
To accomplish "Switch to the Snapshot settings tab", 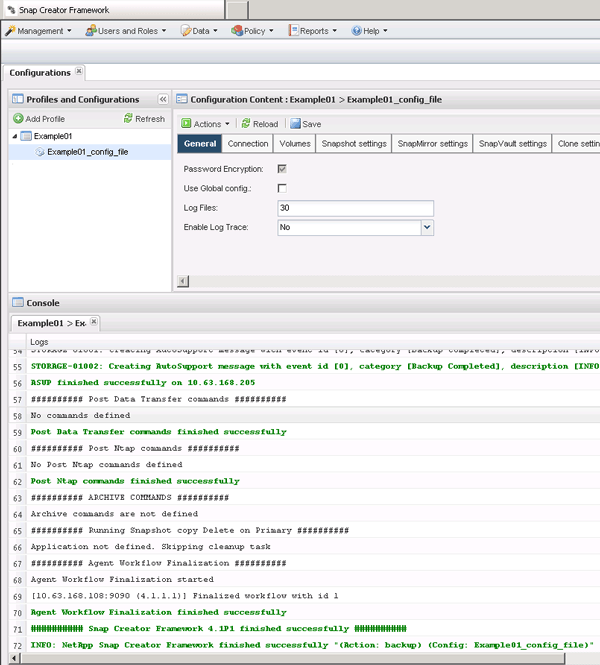I will coord(353,144).
